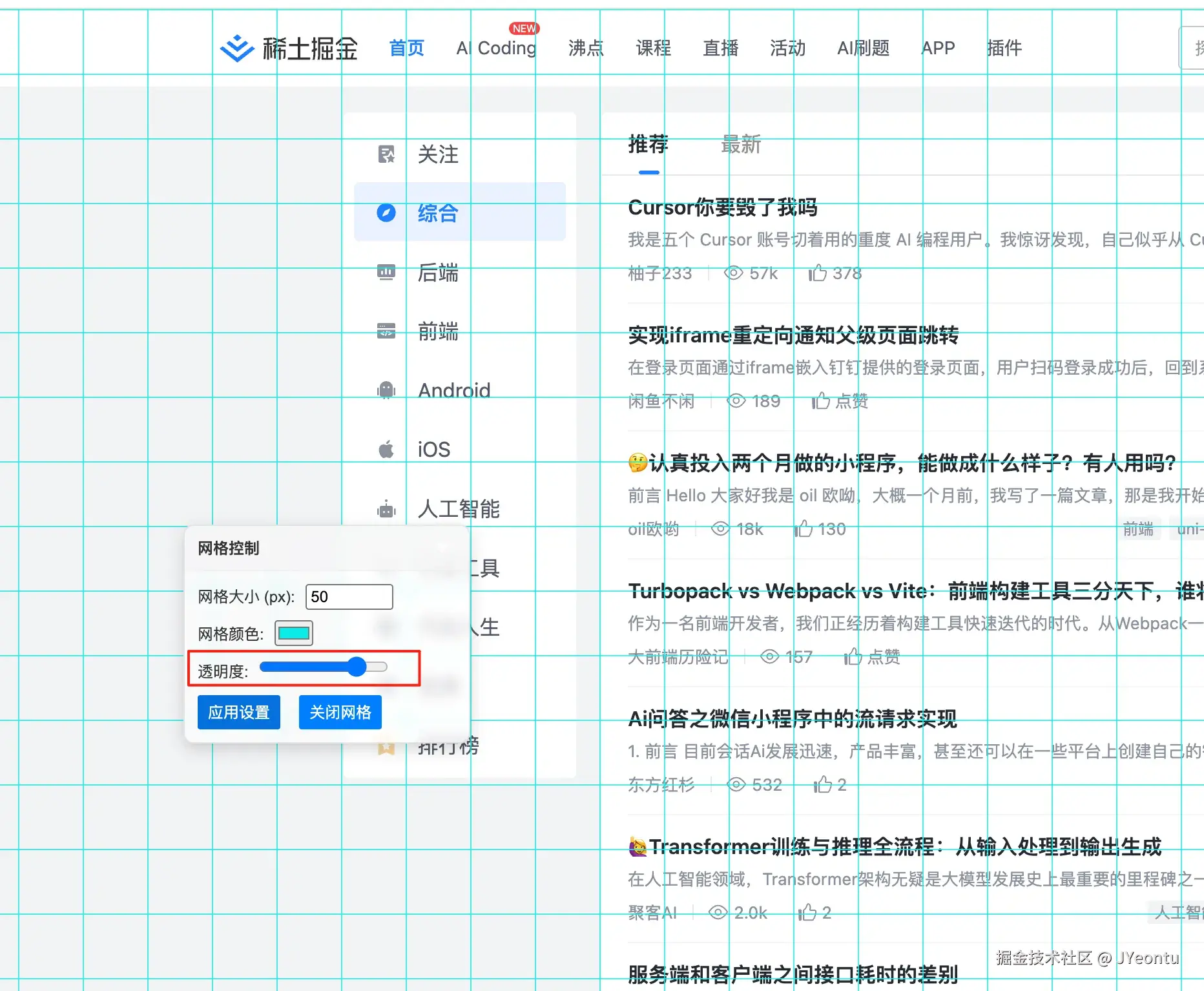Open article Ai问答之微信小程序中的流请求实现
The height and width of the screenshot is (991, 1204).
point(793,718)
